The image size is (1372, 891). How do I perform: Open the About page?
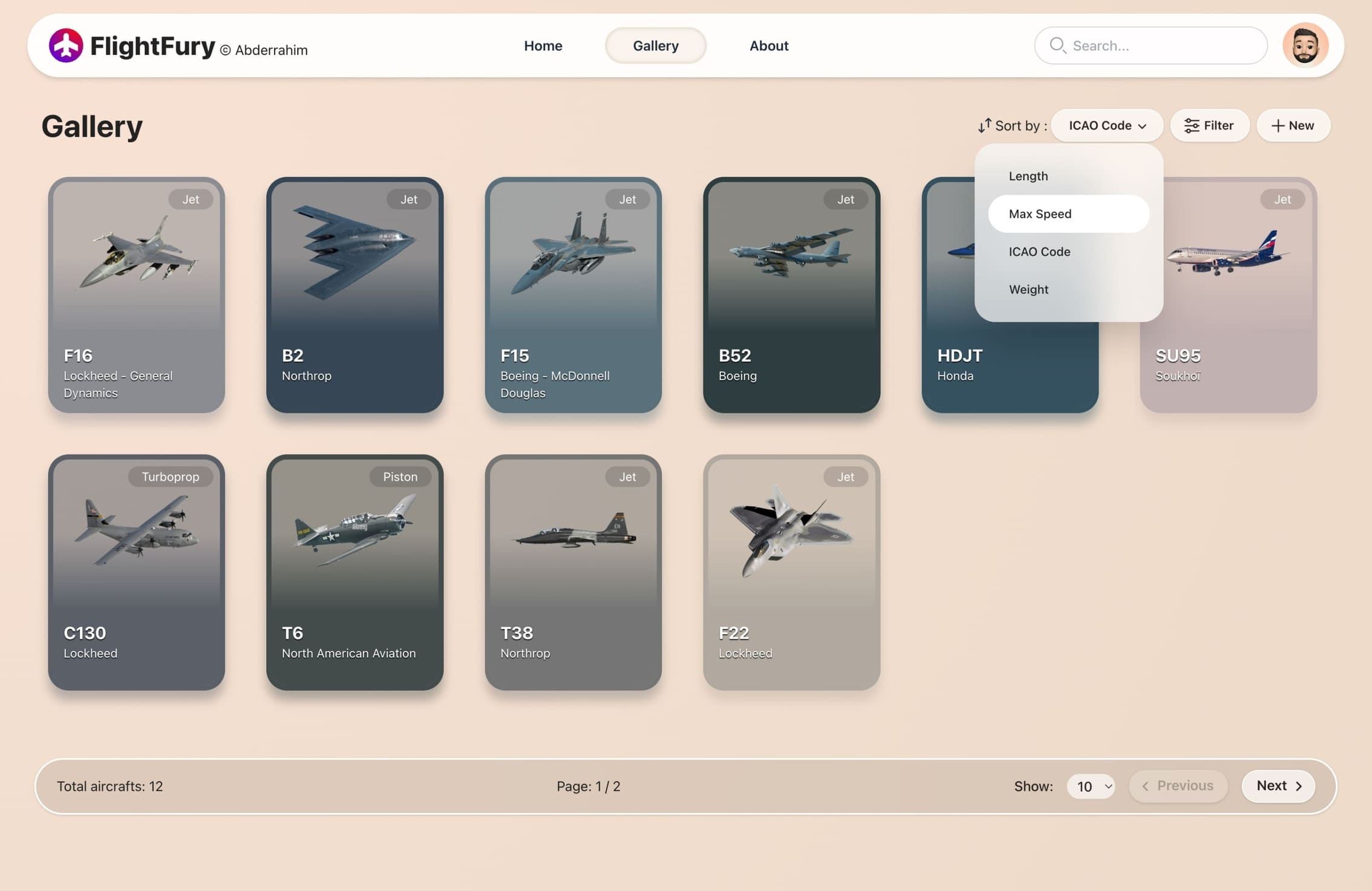(768, 45)
